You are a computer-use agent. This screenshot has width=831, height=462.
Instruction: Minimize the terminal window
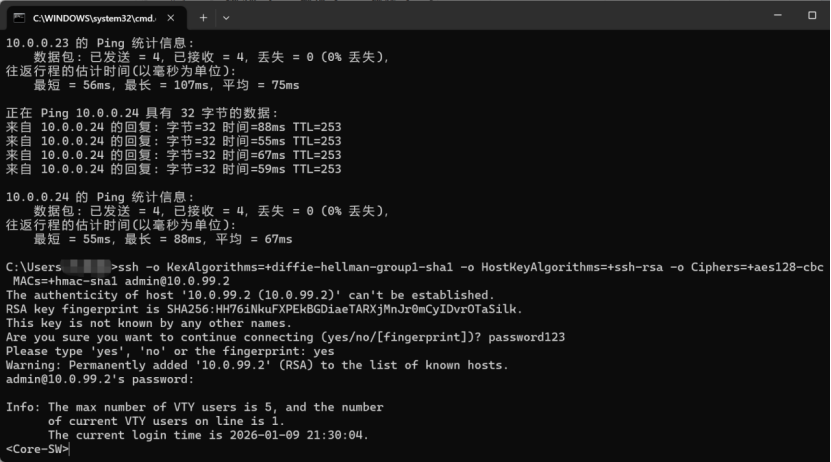coord(777,15)
